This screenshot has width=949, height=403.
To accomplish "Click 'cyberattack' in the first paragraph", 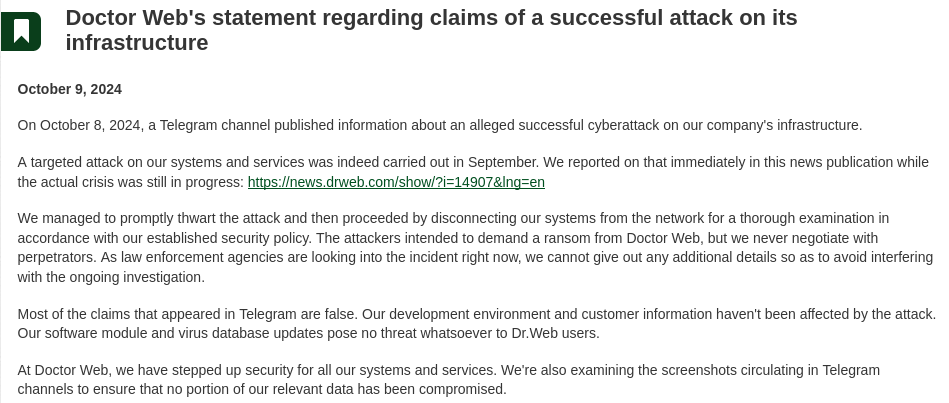I will [623, 125].
